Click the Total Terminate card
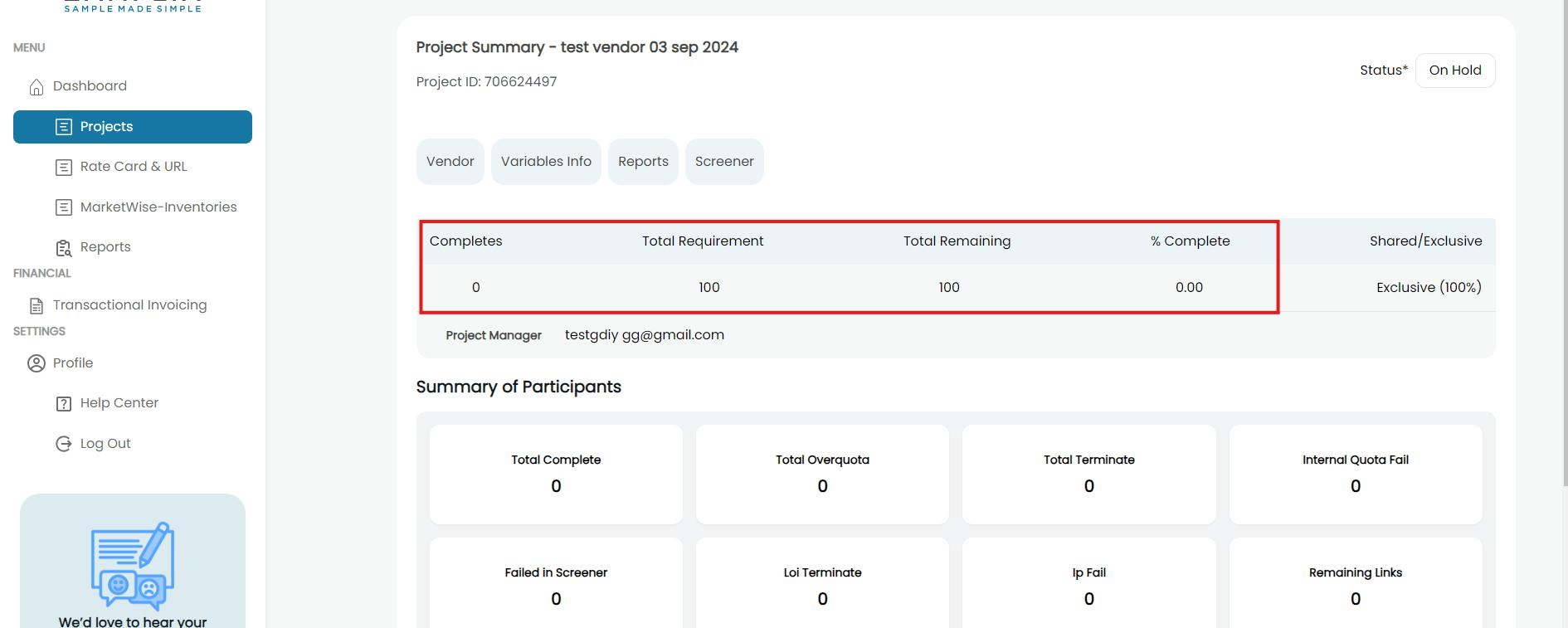The width and height of the screenshot is (1568, 628). pyautogui.click(x=1089, y=475)
